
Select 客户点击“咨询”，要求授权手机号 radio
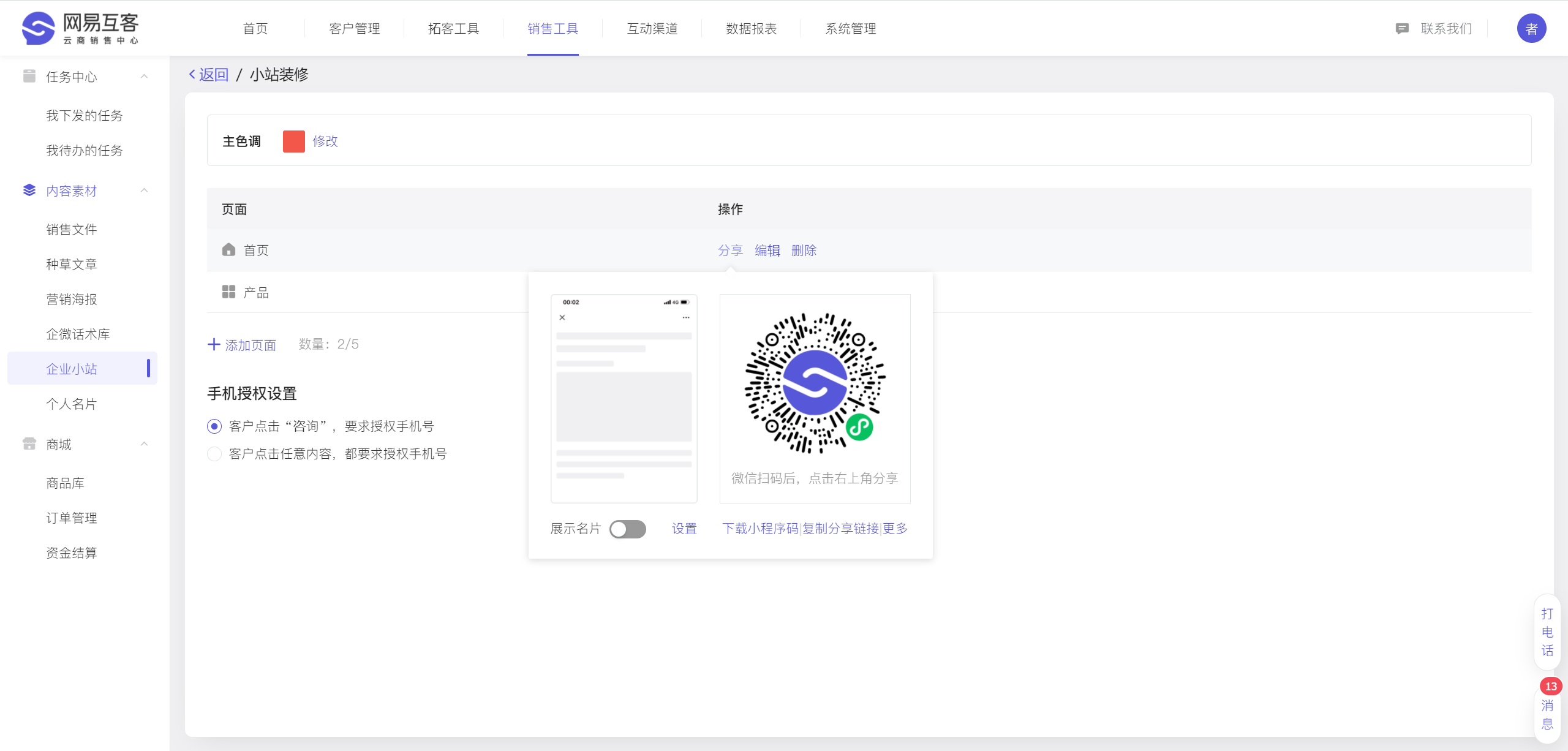(x=214, y=426)
